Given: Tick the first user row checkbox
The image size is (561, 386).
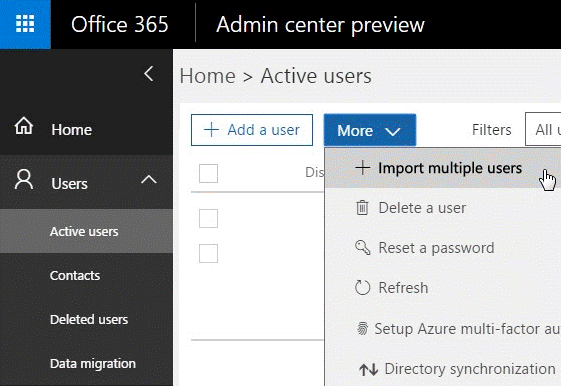Looking at the screenshot, I should click(x=208, y=218).
